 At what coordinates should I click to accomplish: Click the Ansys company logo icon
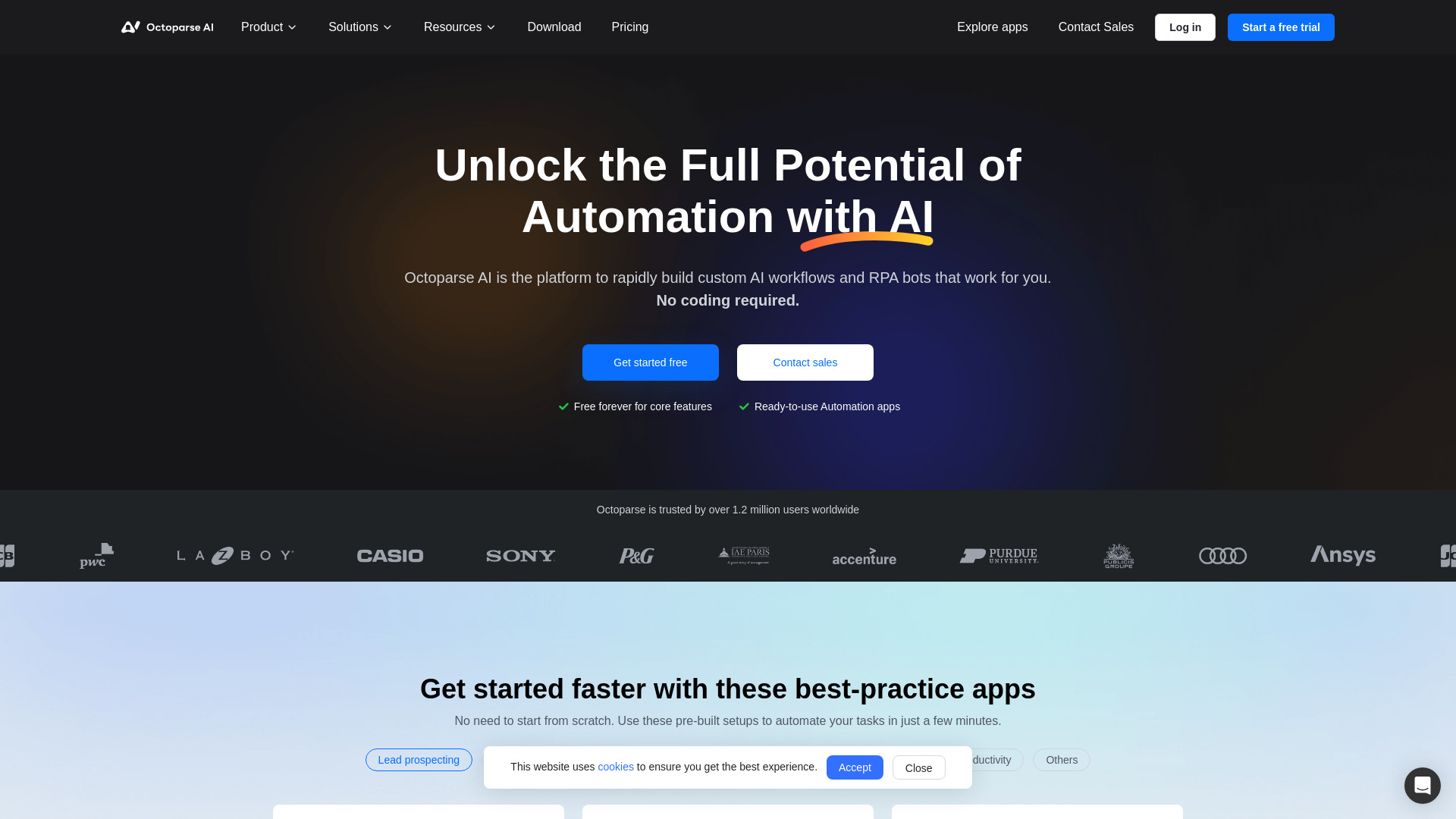[1342, 555]
